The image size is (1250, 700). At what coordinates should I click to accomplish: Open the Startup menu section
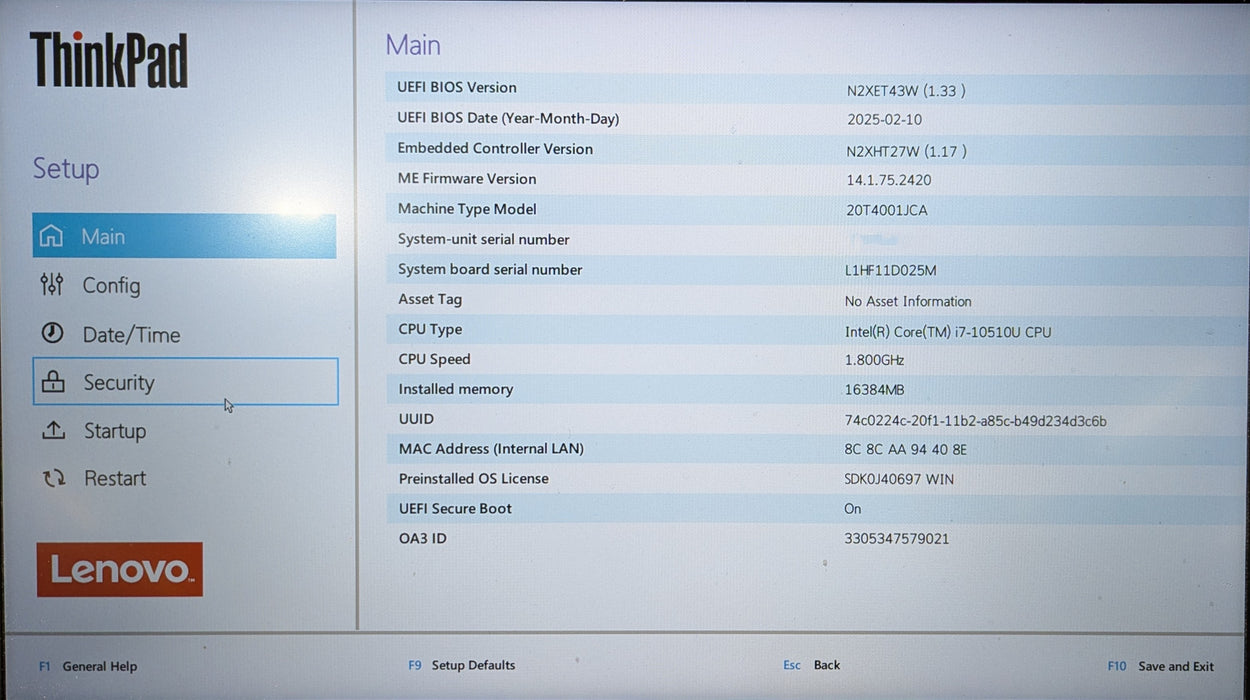click(184, 430)
